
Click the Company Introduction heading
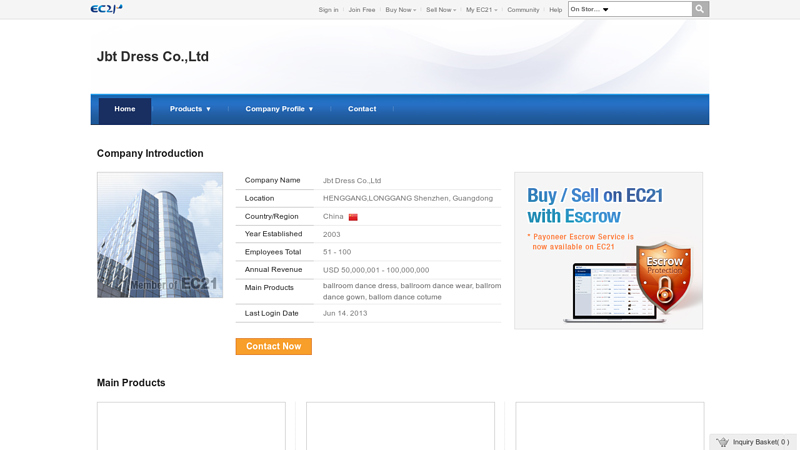150,154
